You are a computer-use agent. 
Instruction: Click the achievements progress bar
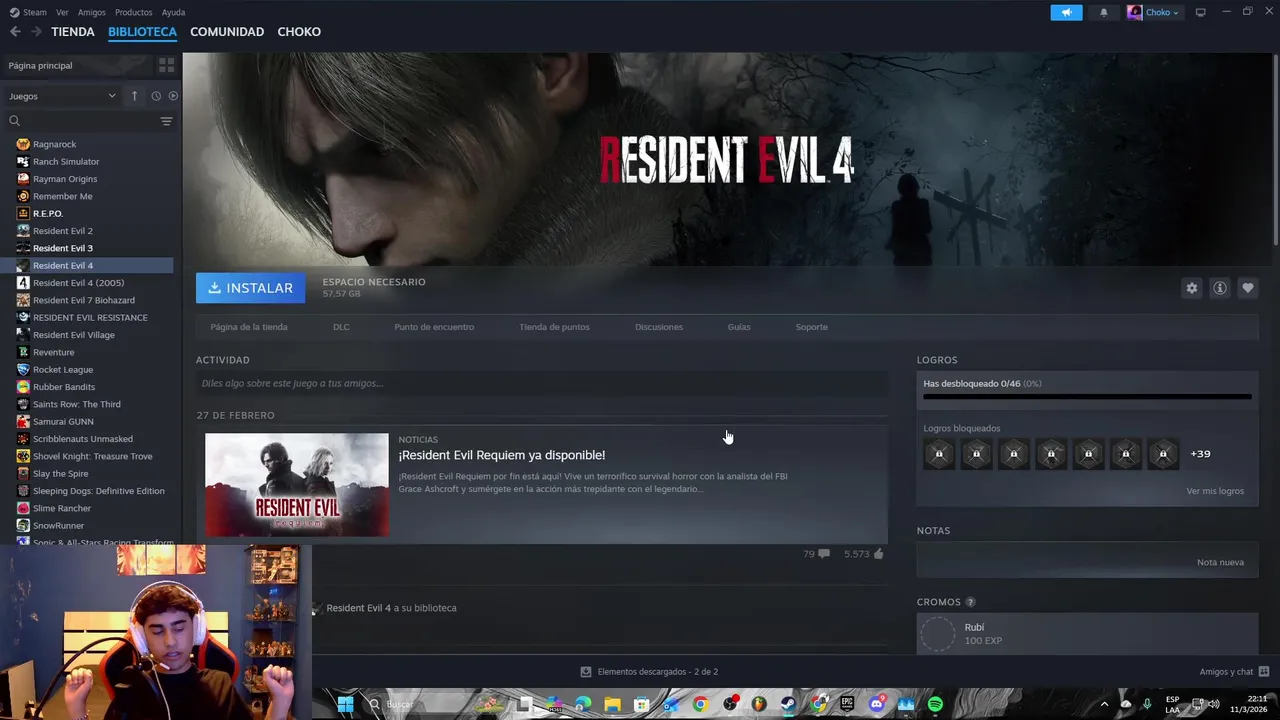1087,397
